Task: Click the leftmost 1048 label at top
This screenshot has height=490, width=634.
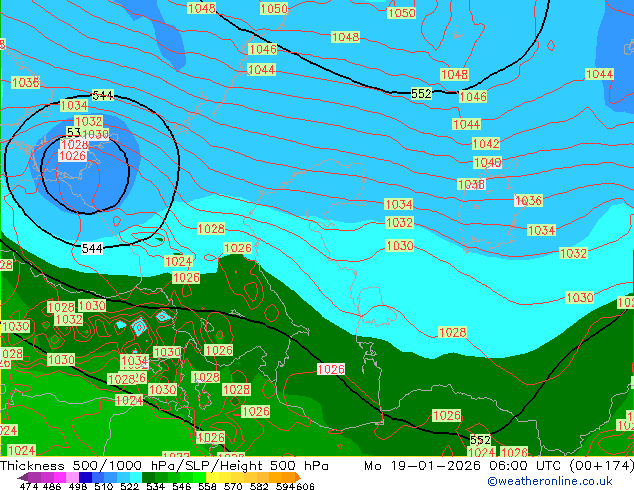Action: click(201, 8)
